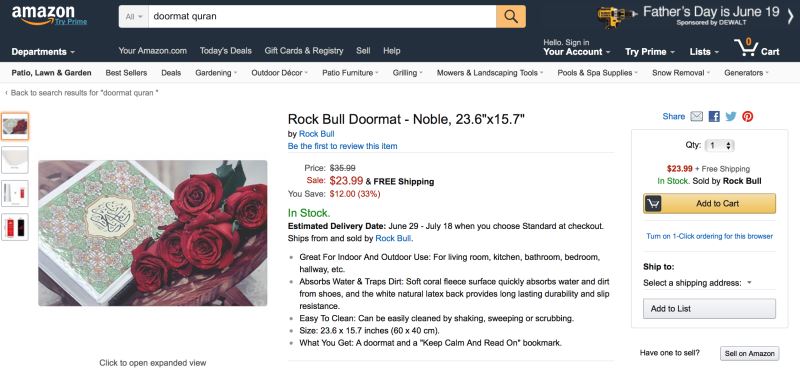Click the Add to List button
This screenshot has width=800, height=387.
coord(709,309)
